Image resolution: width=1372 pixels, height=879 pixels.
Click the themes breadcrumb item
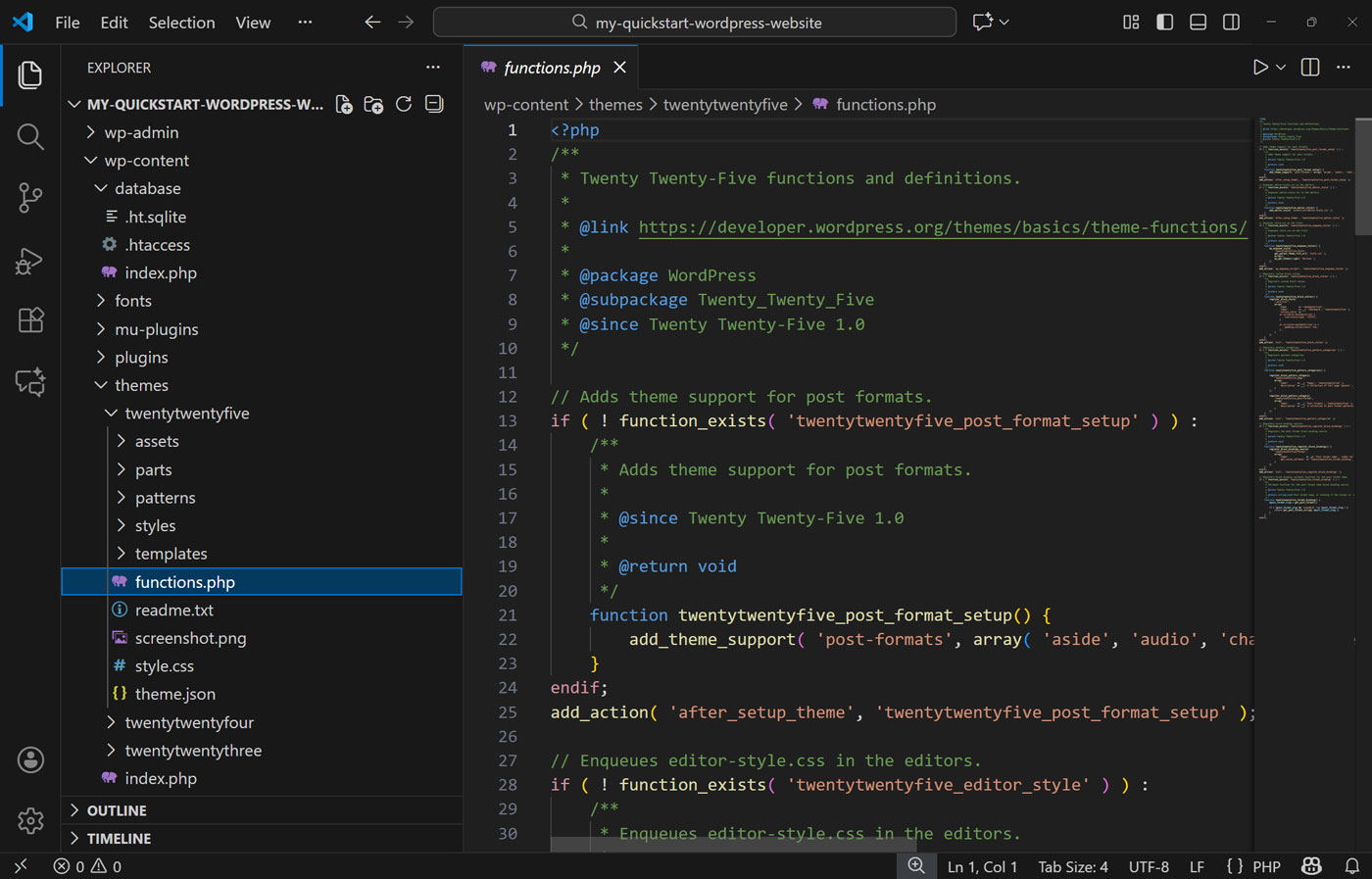click(615, 104)
